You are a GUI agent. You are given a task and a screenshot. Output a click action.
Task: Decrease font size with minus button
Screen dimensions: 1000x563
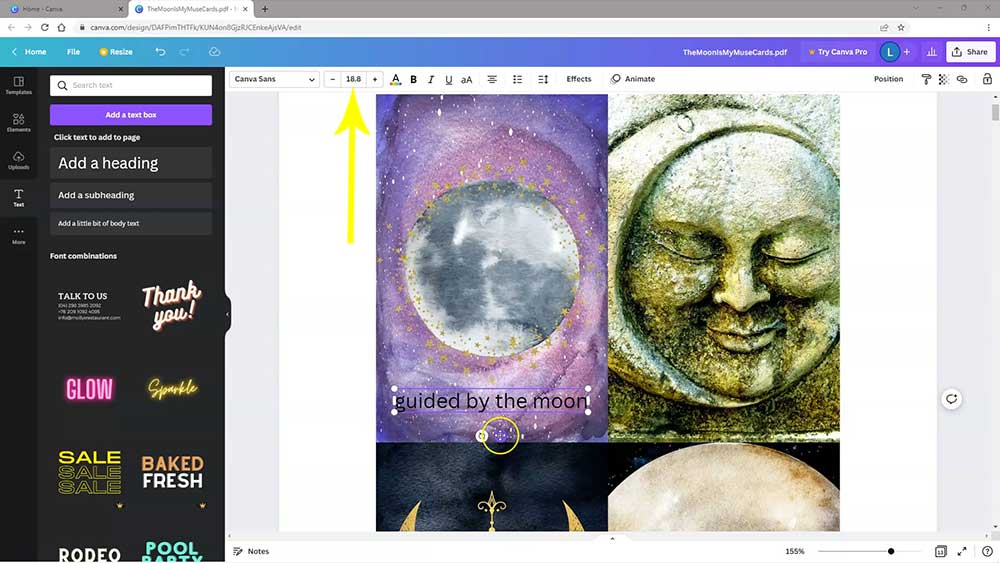[x=332, y=79]
